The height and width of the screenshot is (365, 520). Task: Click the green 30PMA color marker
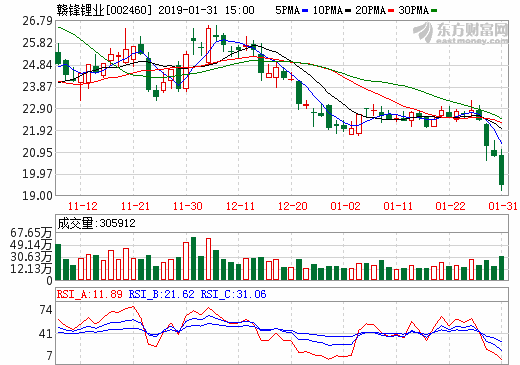[x=434, y=11]
